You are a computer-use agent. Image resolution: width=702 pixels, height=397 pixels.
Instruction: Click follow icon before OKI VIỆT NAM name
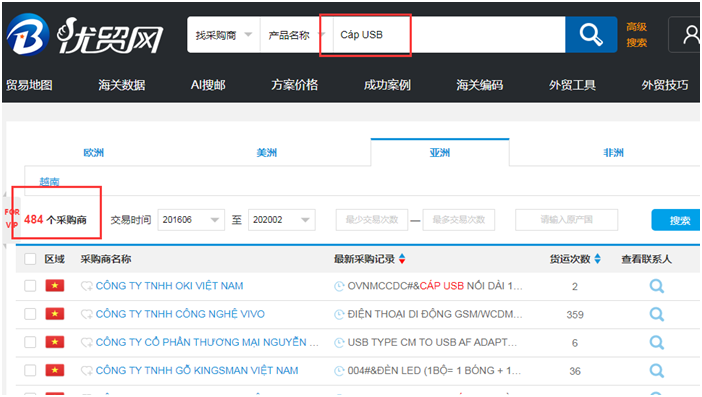coord(86,286)
